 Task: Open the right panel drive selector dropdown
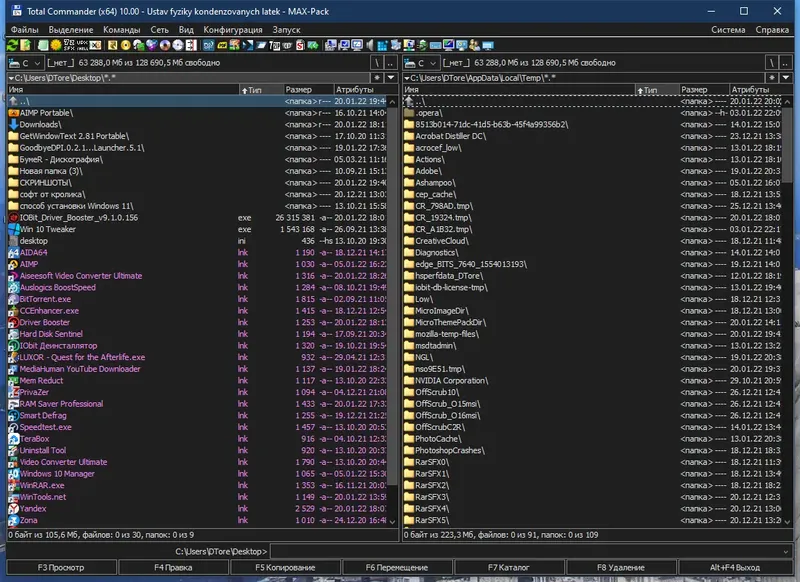pos(432,63)
